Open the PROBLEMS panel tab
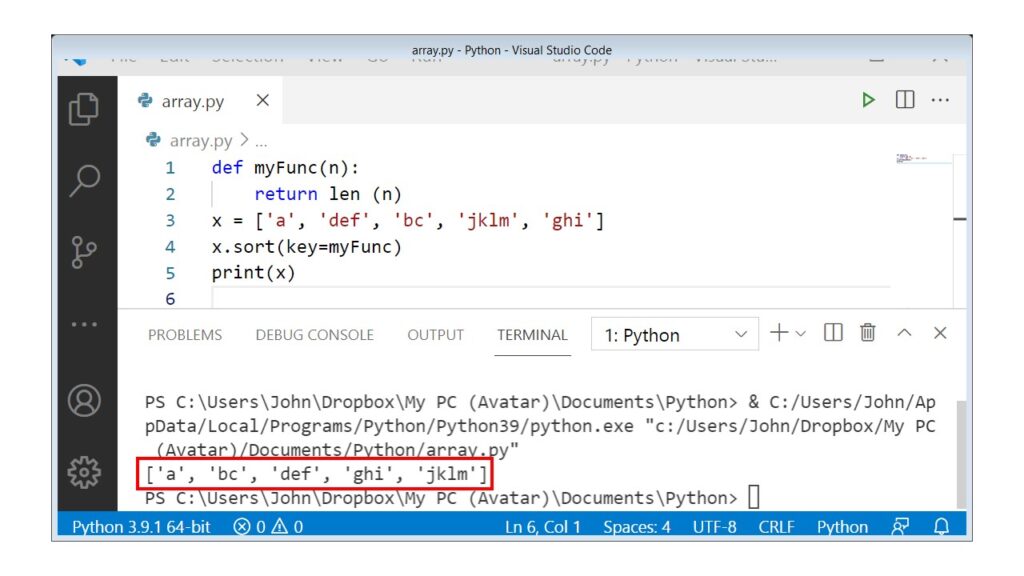 tap(184, 335)
